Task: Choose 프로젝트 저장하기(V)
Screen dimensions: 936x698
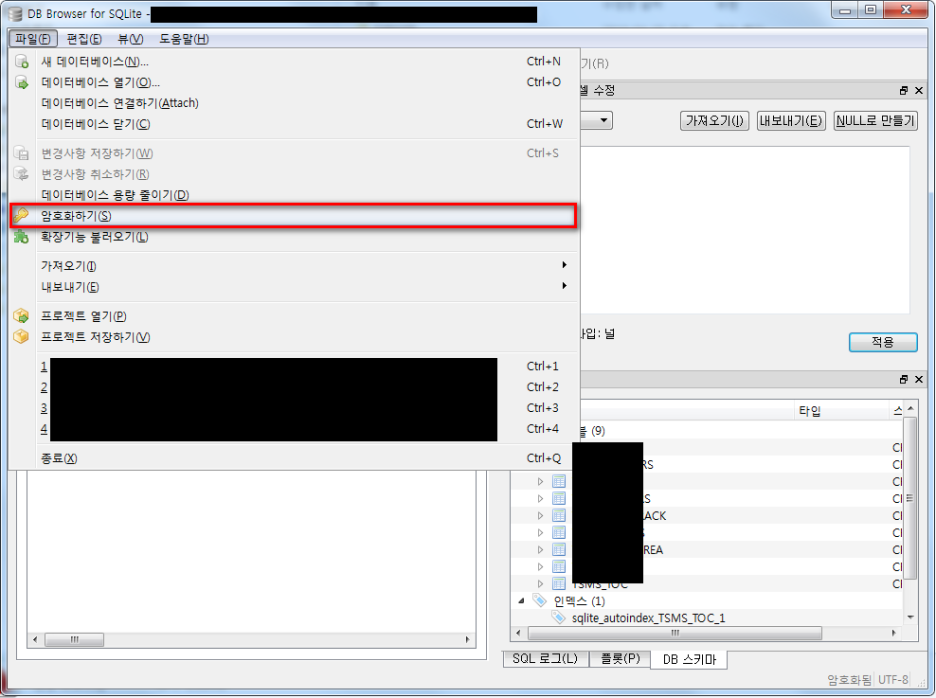Action: click(294, 337)
